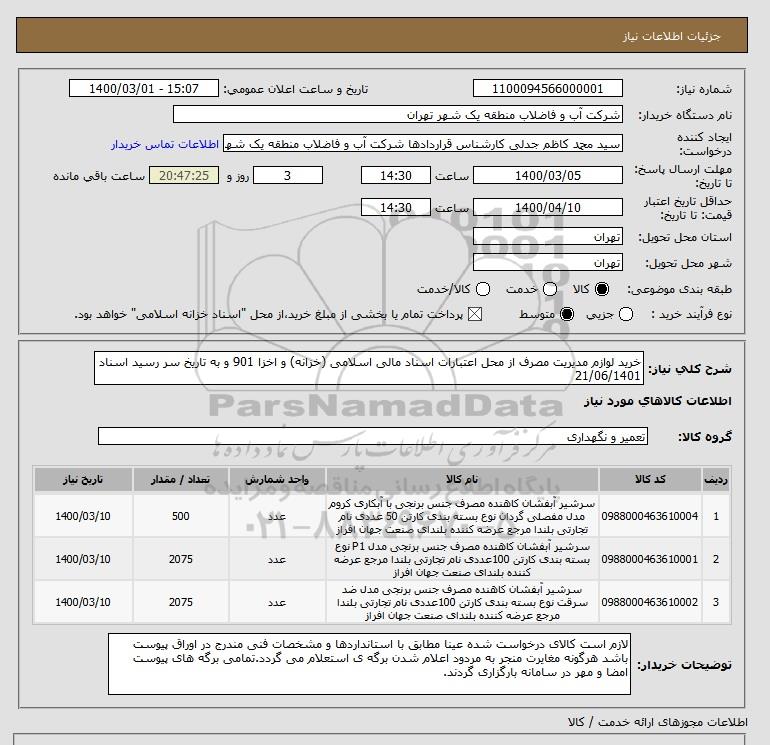Image resolution: width=770 pixels, height=745 pixels.
Task: Click the response deadline time 14:30 field
Action: 396,175
